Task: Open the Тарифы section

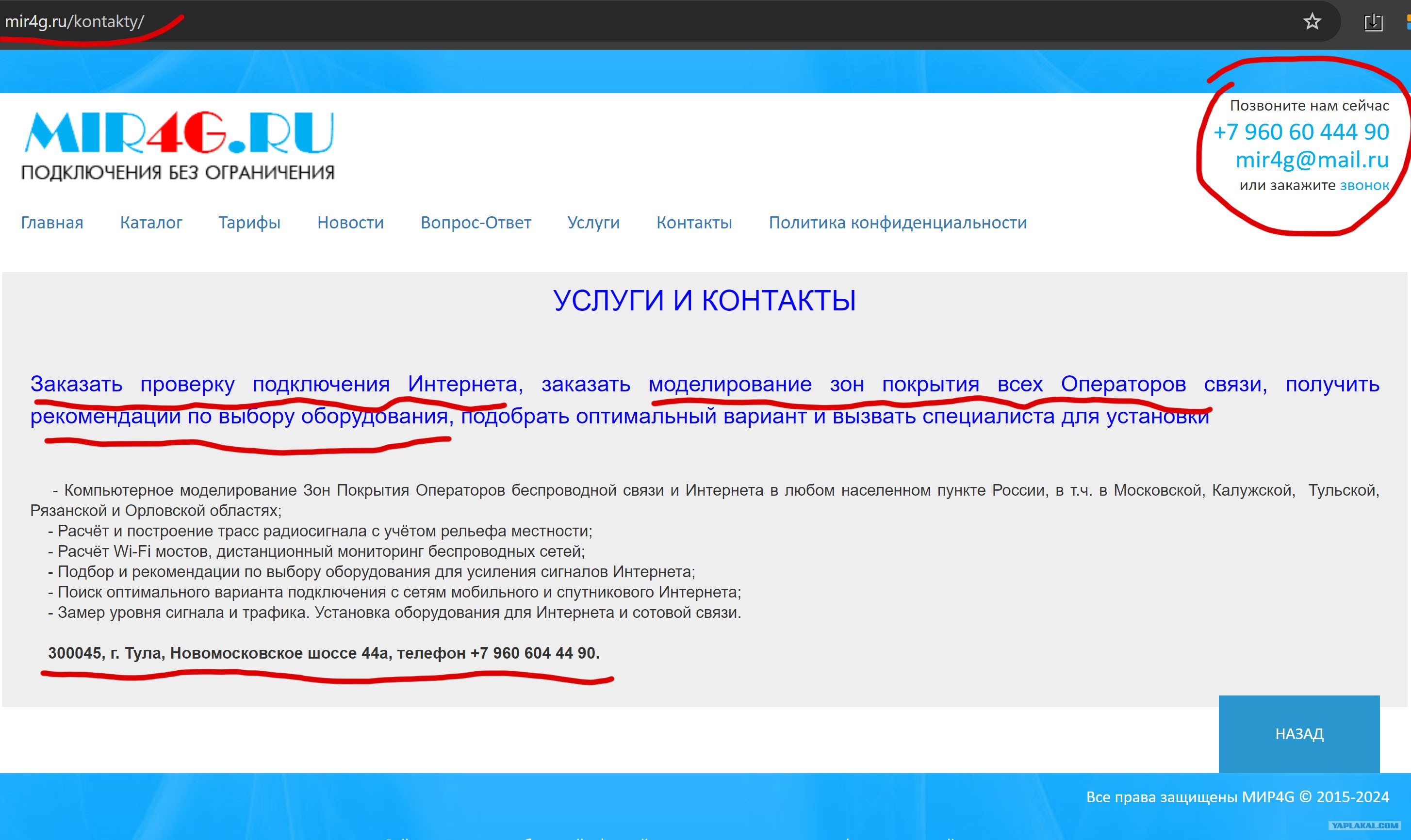Action: click(250, 223)
